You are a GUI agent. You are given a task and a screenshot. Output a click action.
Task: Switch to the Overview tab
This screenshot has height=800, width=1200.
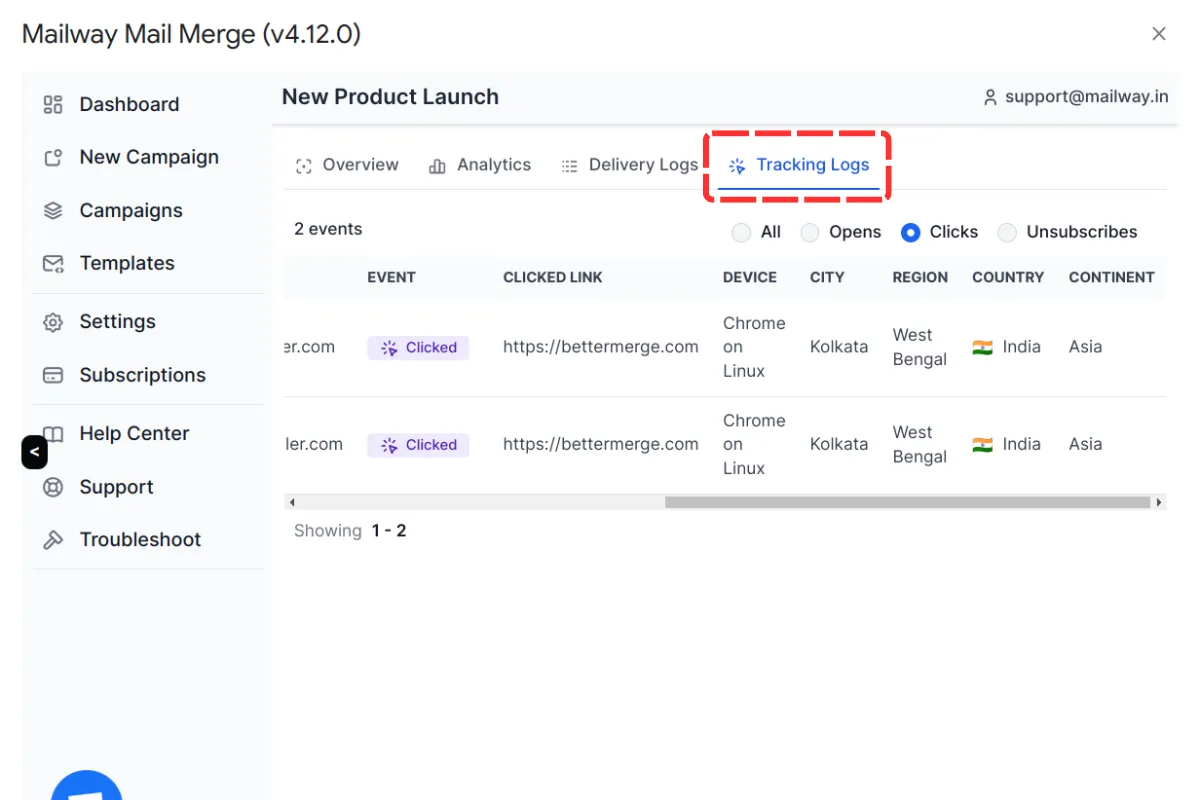click(x=347, y=165)
